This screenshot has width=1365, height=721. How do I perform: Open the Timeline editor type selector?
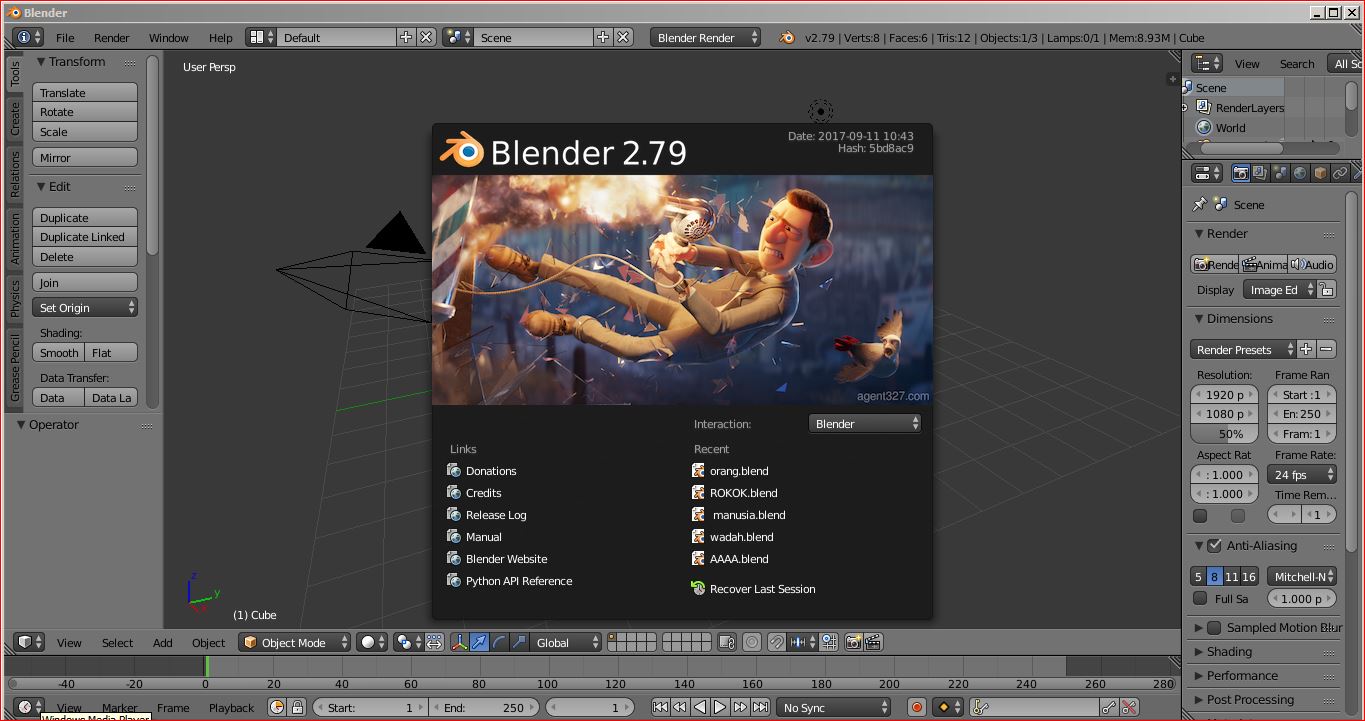(30, 707)
